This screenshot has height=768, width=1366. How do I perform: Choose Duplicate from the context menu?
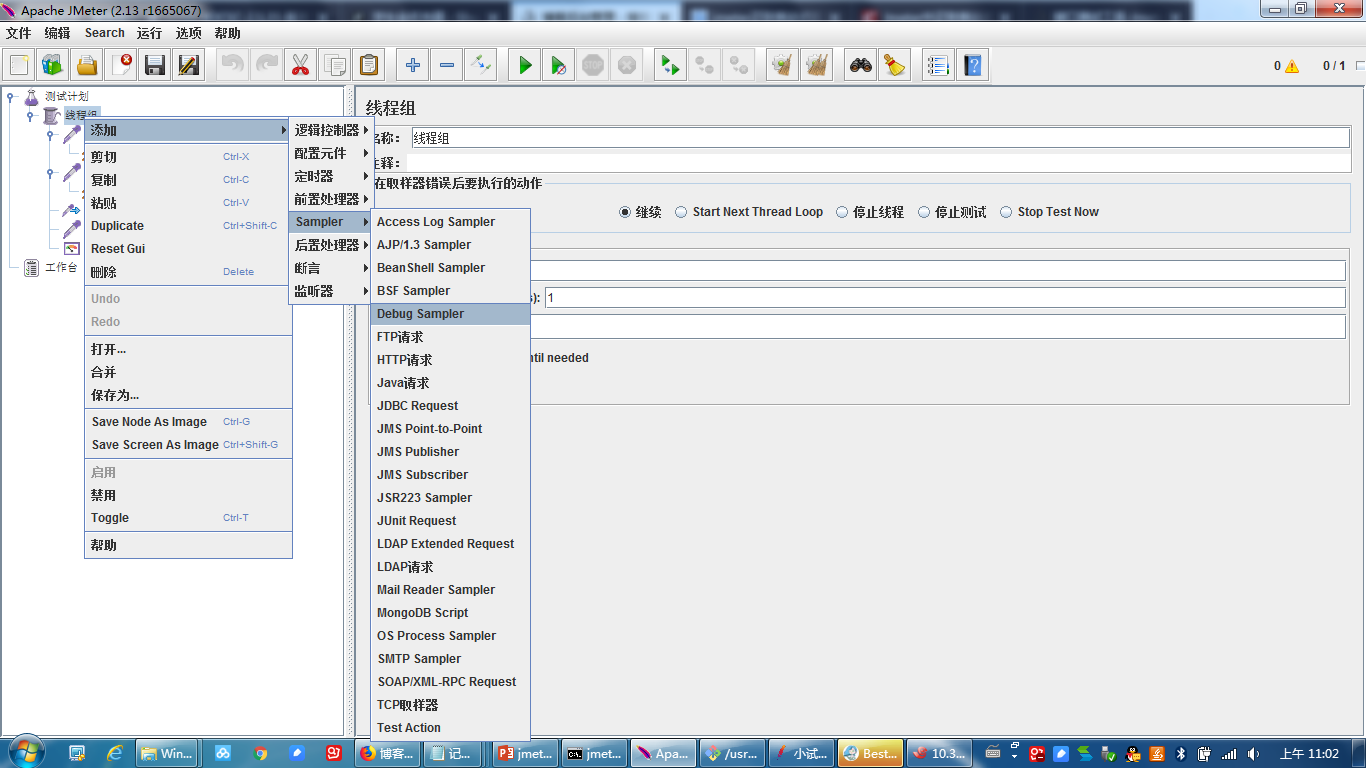coord(188,226)
